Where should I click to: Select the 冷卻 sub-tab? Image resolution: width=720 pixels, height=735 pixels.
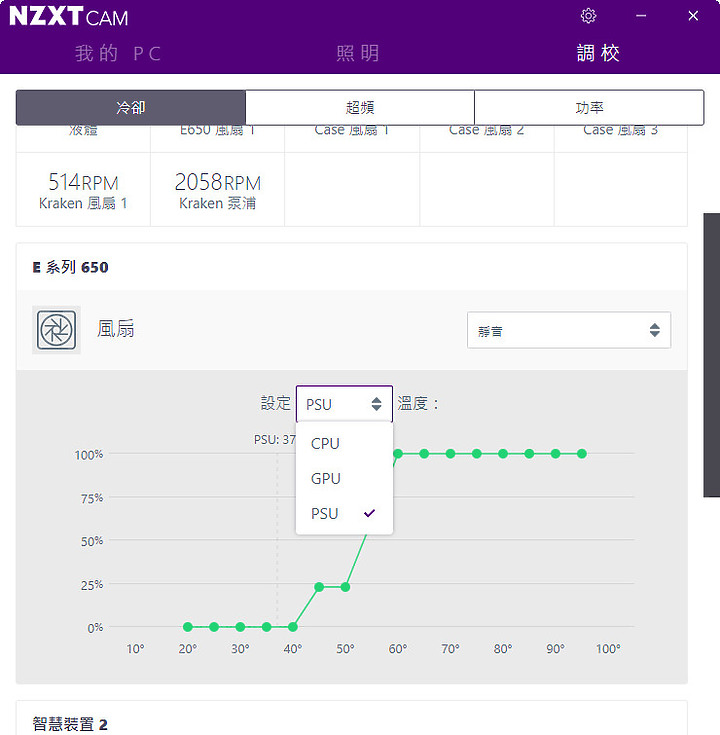pyautogui.click(x=131, y=107)
